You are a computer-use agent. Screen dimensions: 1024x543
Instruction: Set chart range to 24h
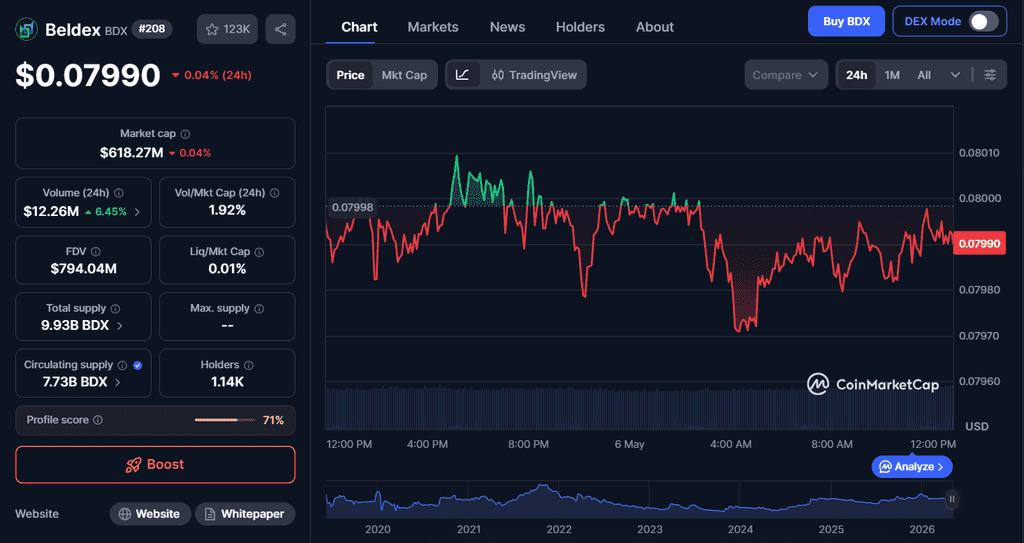[x=856, y=75]
